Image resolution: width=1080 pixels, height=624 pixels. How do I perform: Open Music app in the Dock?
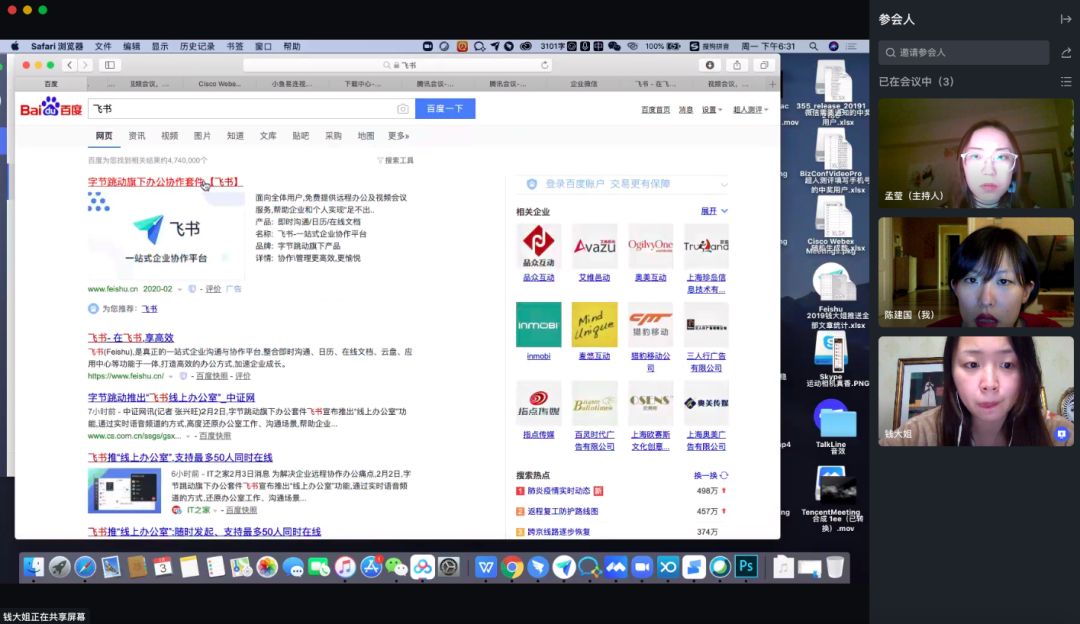point(344,567)
